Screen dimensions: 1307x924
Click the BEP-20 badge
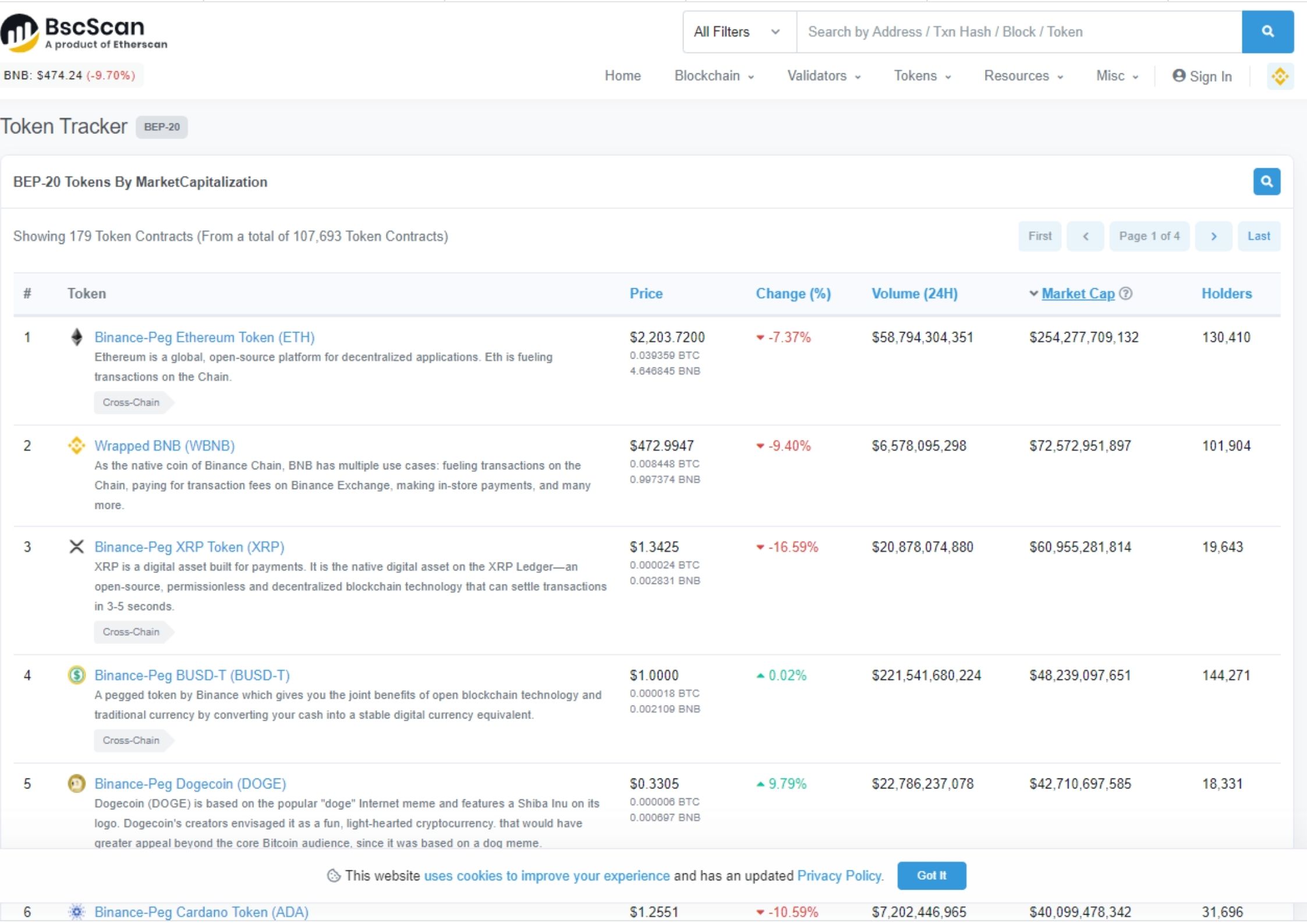click(162, 127)
